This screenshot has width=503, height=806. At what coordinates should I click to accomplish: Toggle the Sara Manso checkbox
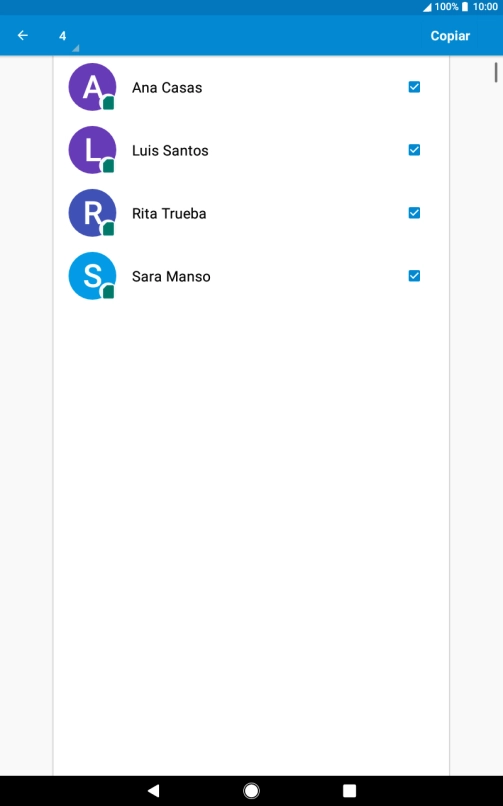414,276
